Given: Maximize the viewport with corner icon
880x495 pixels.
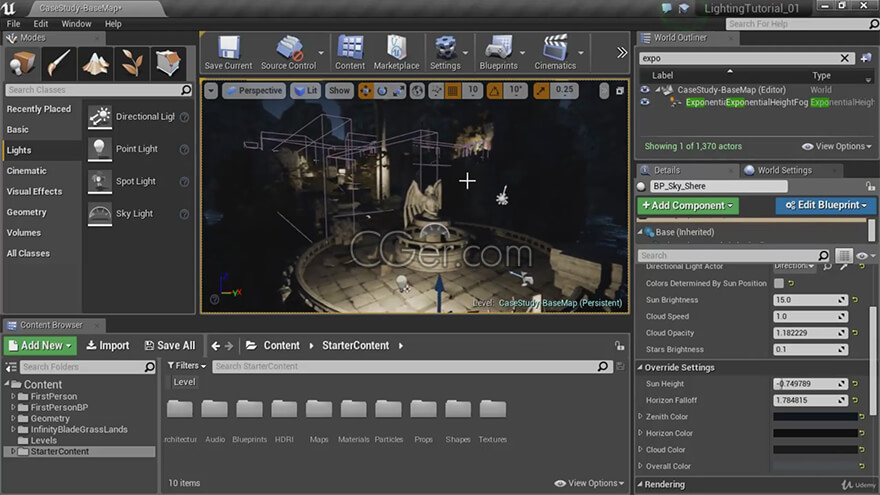Looking at the screenshot, I should coord(620,91).
